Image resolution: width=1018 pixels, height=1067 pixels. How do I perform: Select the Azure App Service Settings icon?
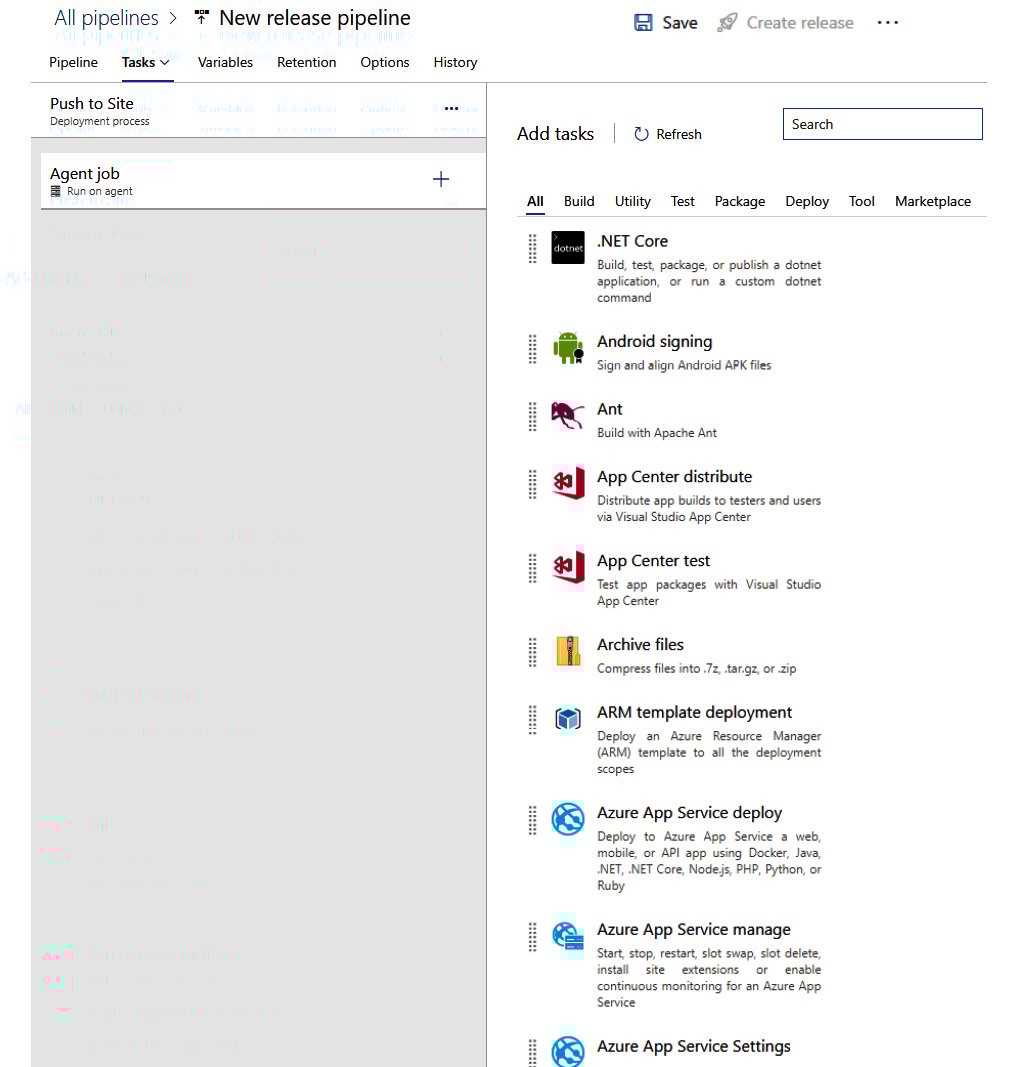point(568,1052)
